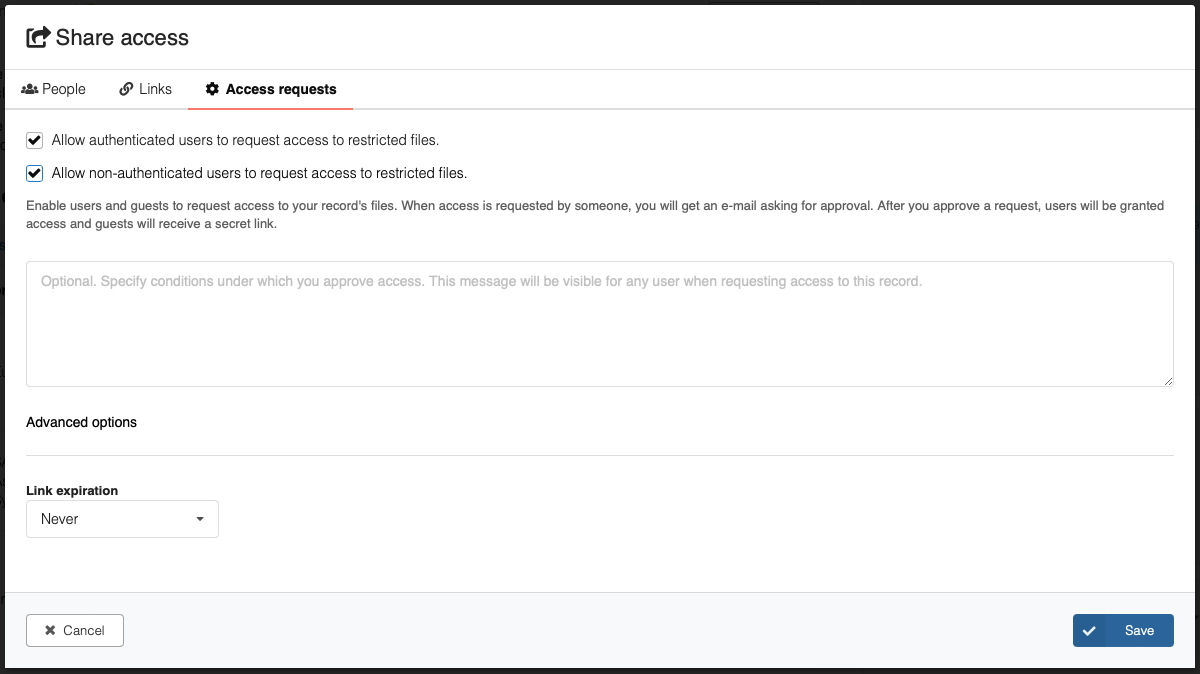Click the gear icon beside Access requests

point(212,89)
